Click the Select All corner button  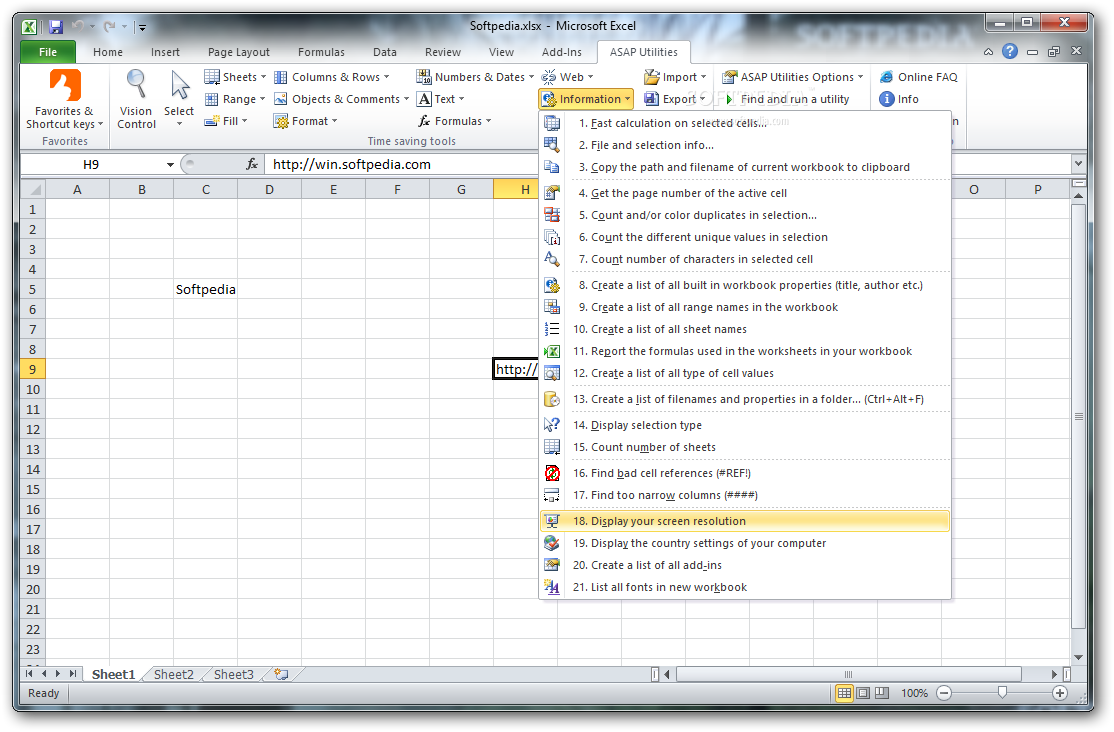tap(33, 190)
